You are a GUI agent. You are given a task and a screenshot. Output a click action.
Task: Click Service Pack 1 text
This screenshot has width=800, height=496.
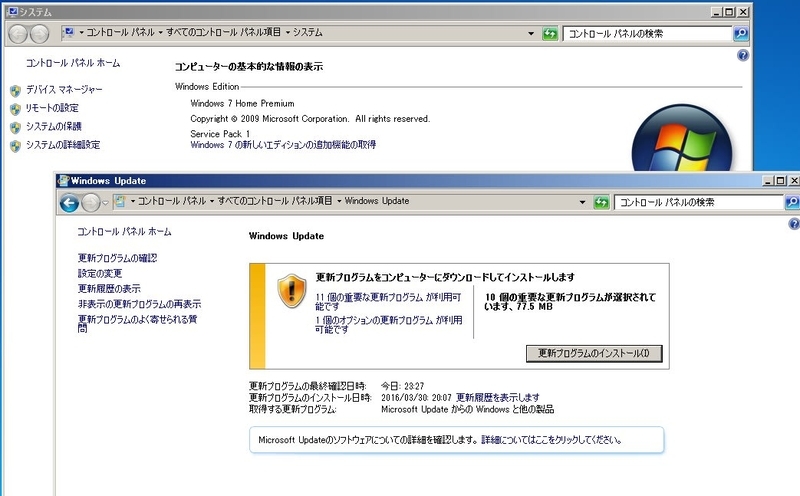220,134
